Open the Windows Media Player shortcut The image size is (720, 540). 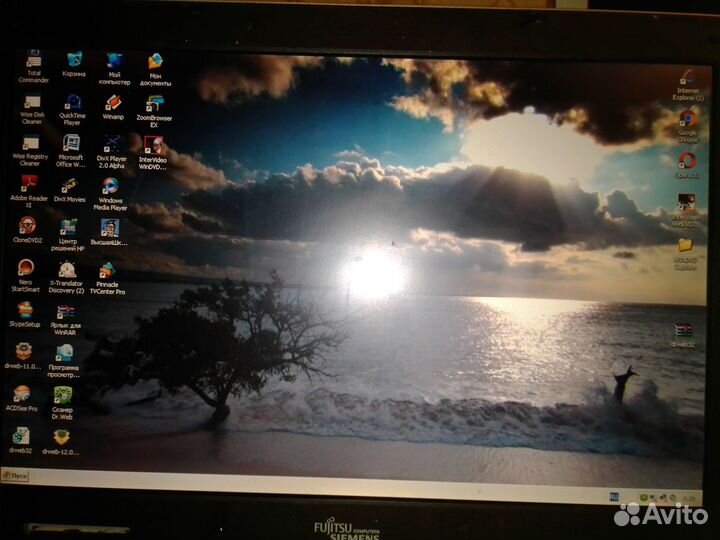coord(110,194)
